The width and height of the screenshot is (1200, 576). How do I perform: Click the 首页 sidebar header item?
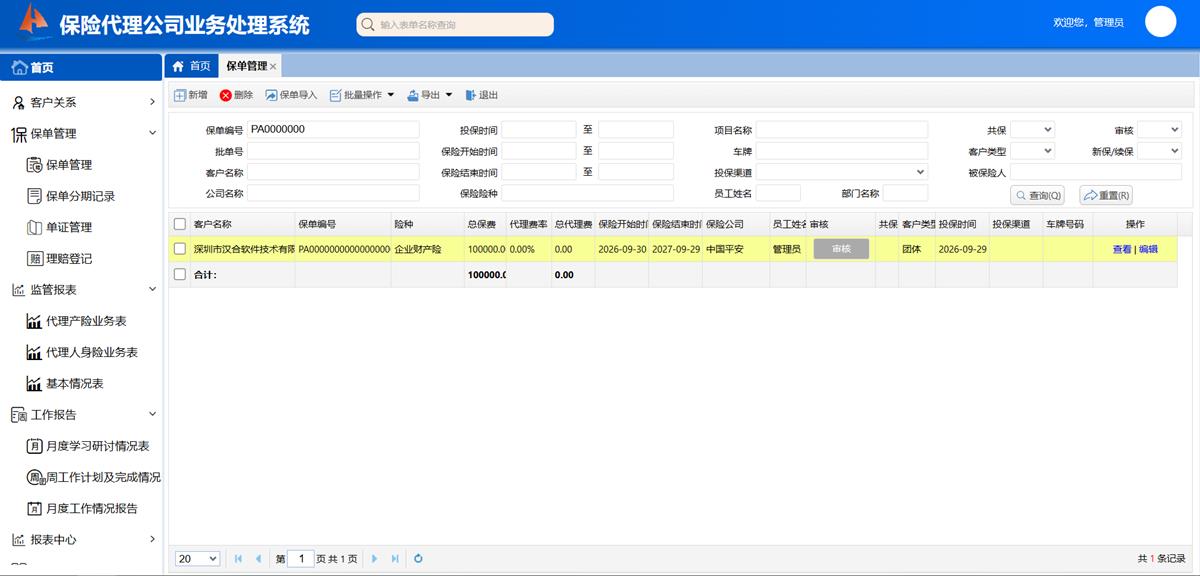[80, 68]
